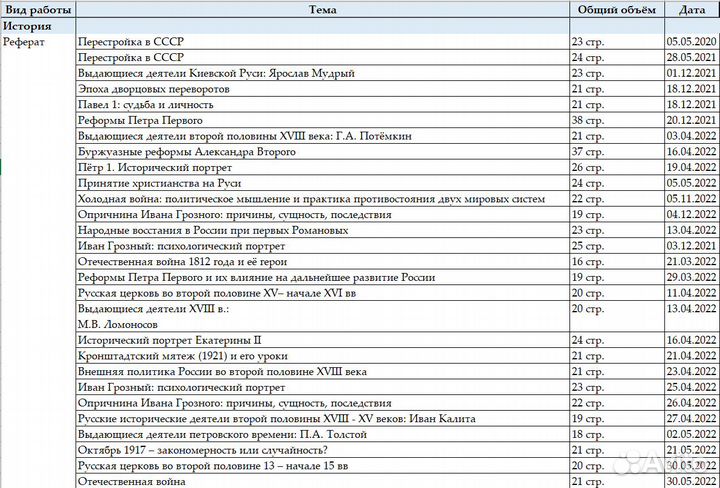Click 'Павел 1: судьба и личность'
Screen dimensions: 720x488
(322, 104)
